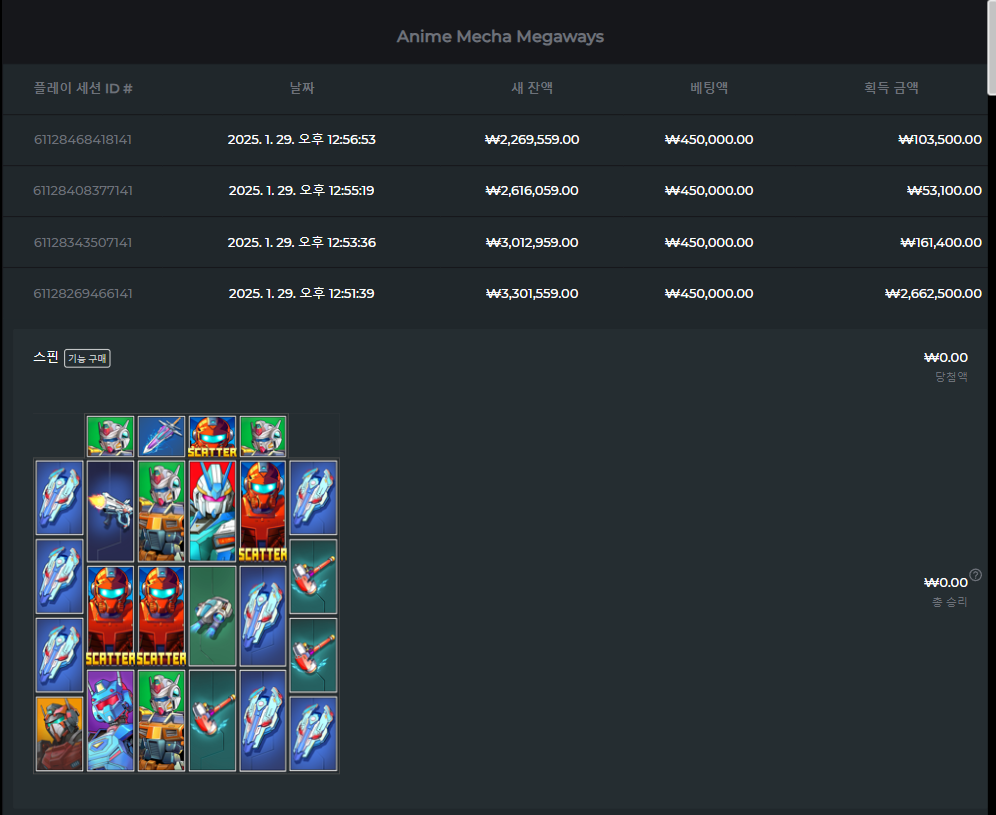Open session row 61128343507141
The width and height of the screenshot is (996, 815).
tap(495, 242)
